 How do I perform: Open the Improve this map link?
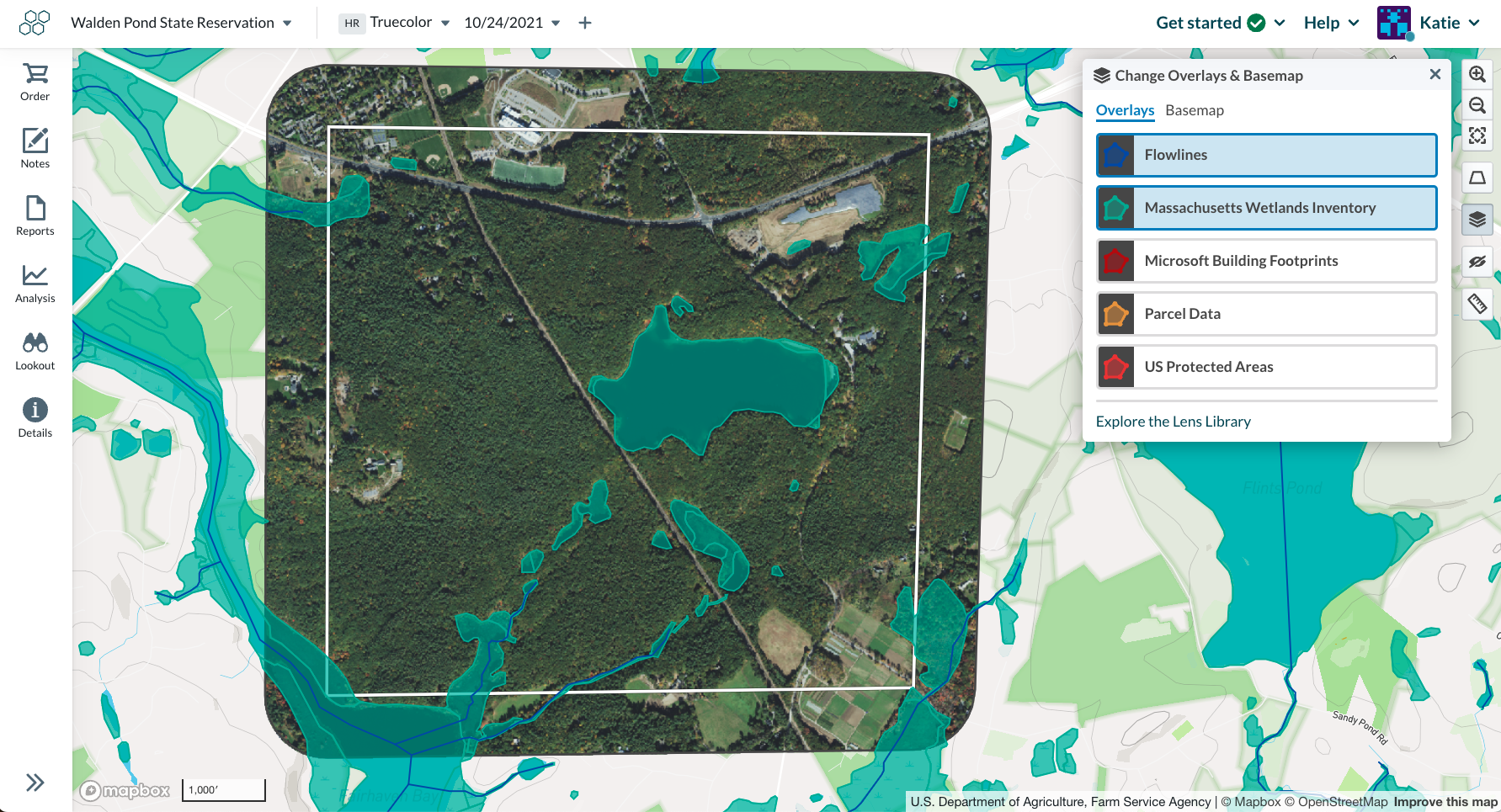1445,802
